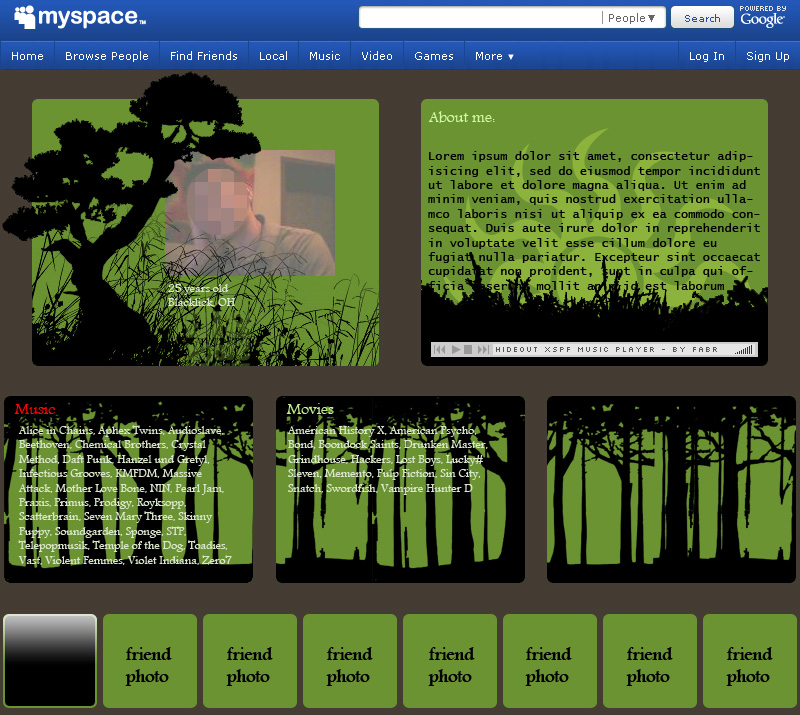Click inside the search text field
The width and height of the screenshot is (800, 715).
click(480, 18)
